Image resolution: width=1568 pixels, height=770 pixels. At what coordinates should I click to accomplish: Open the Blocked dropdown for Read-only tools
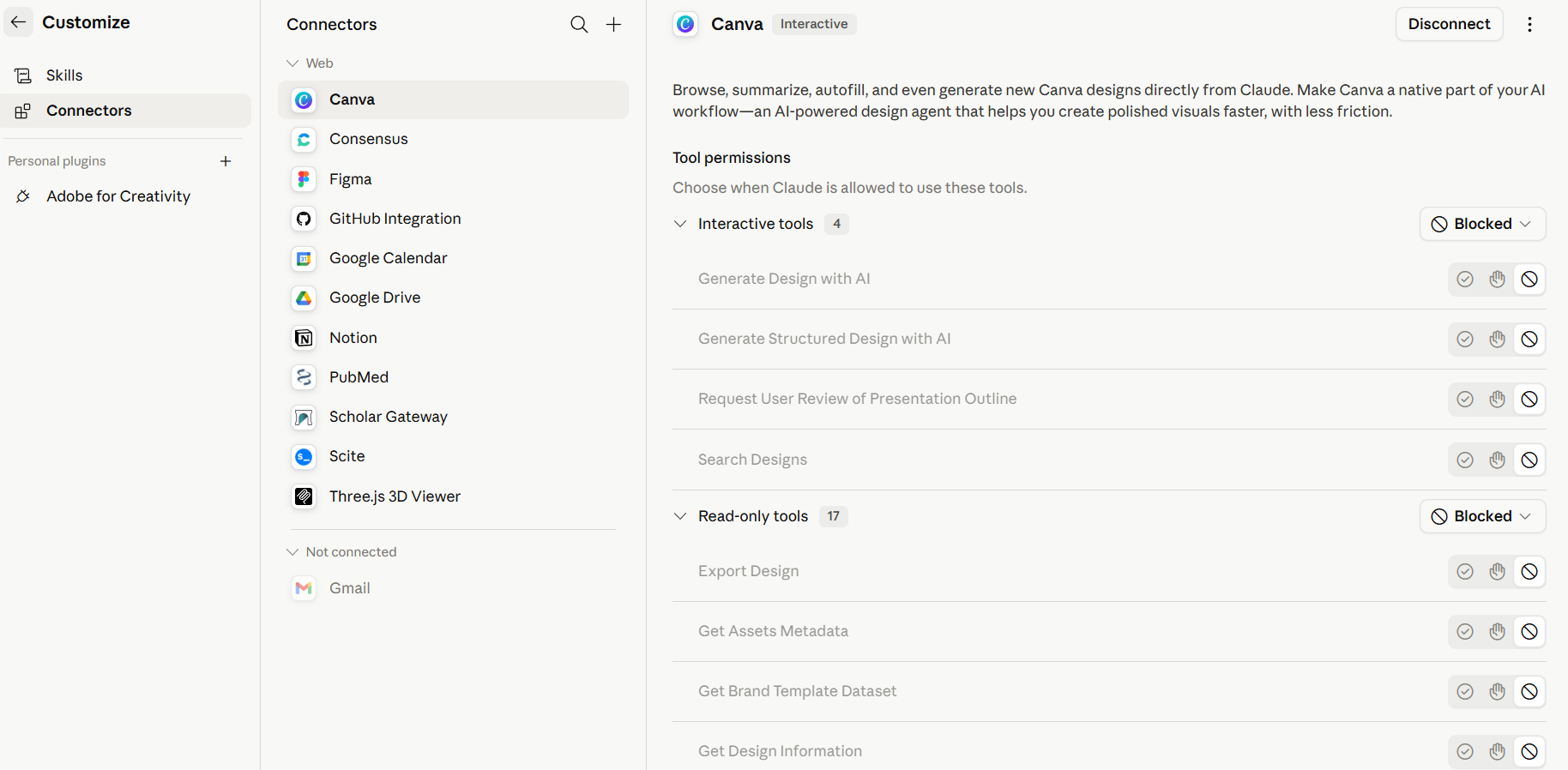click(x=1482, y=516)
